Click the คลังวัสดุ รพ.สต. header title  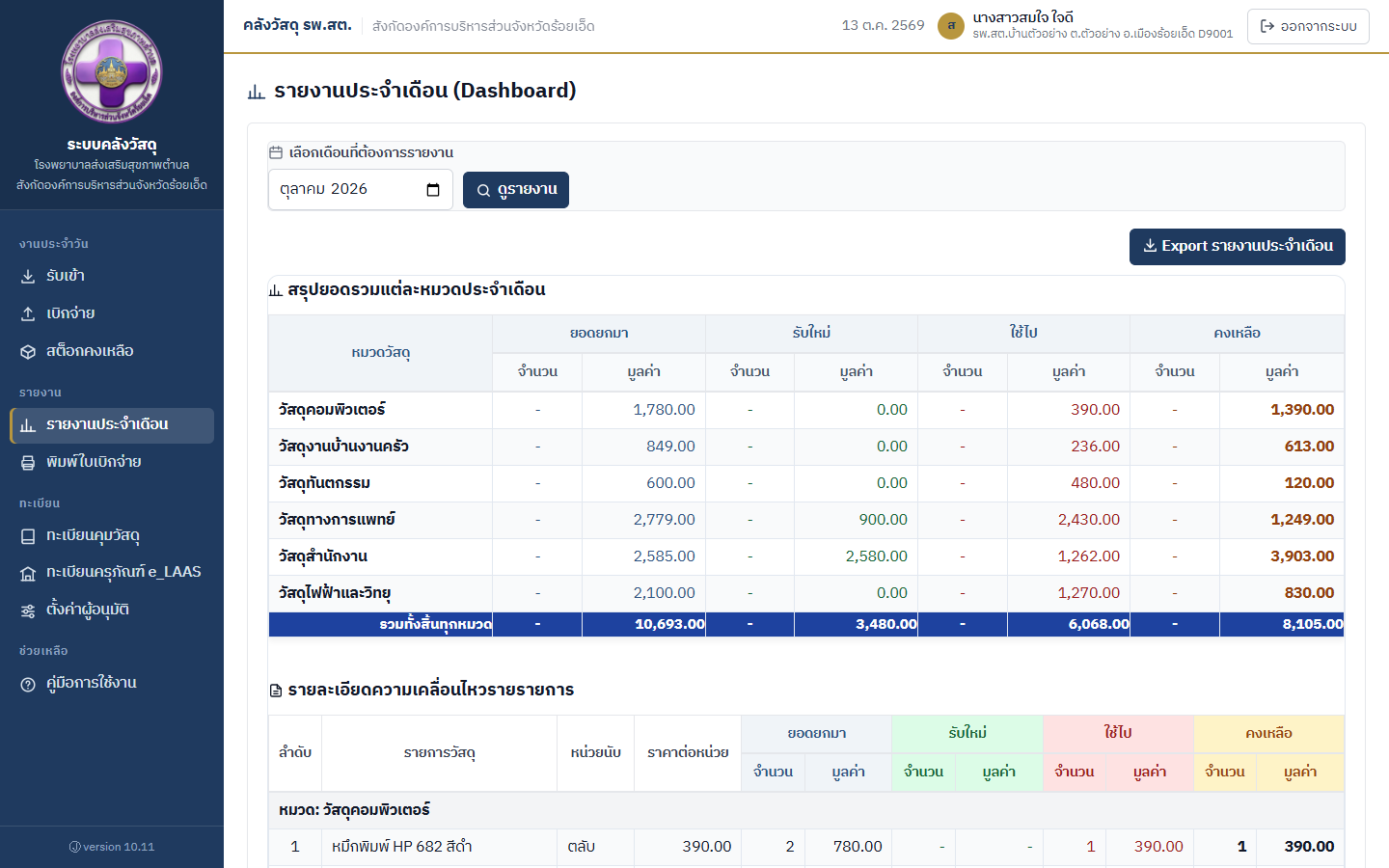[297, 26]
